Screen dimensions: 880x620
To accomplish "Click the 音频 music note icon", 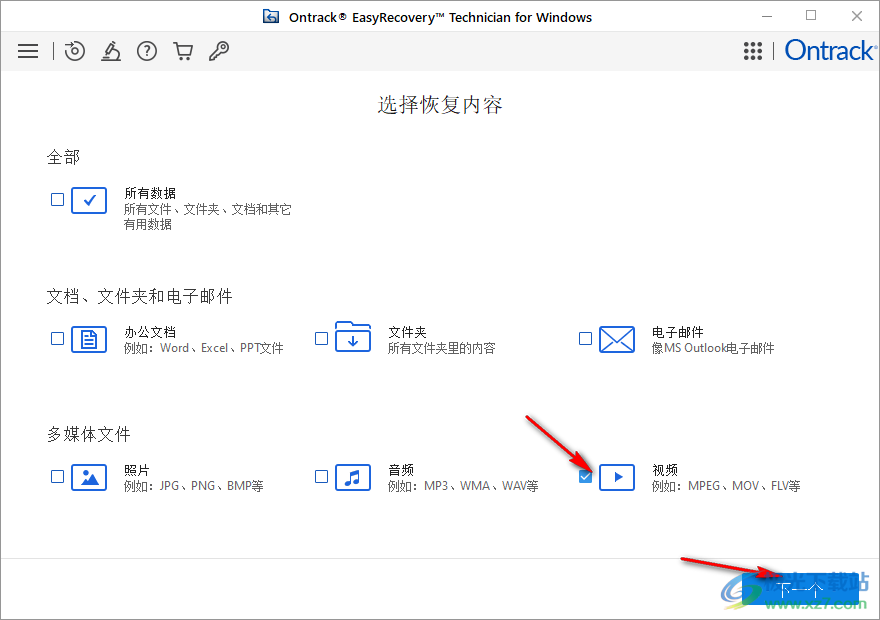I will 353,477.
